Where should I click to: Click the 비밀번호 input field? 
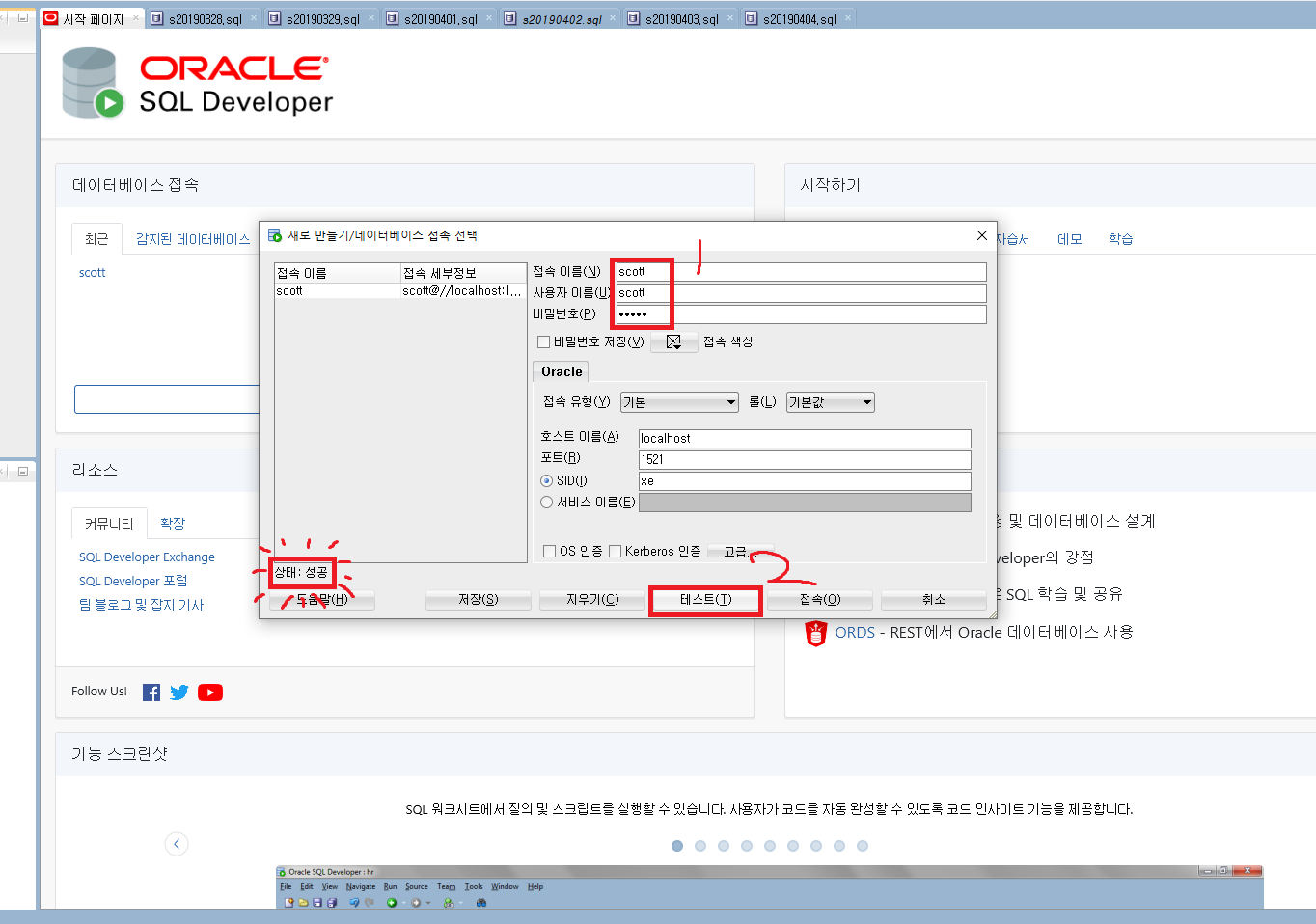[x=801, y=314]
